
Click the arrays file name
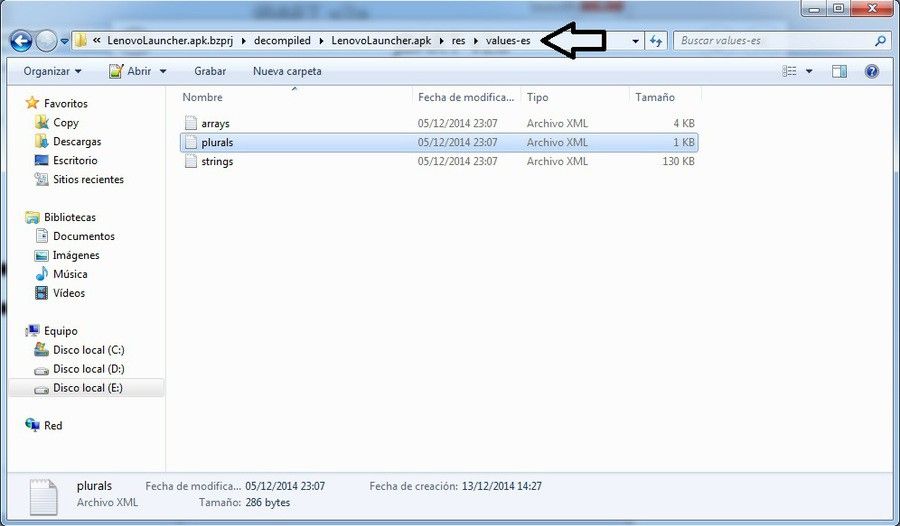tap(215, 123)
